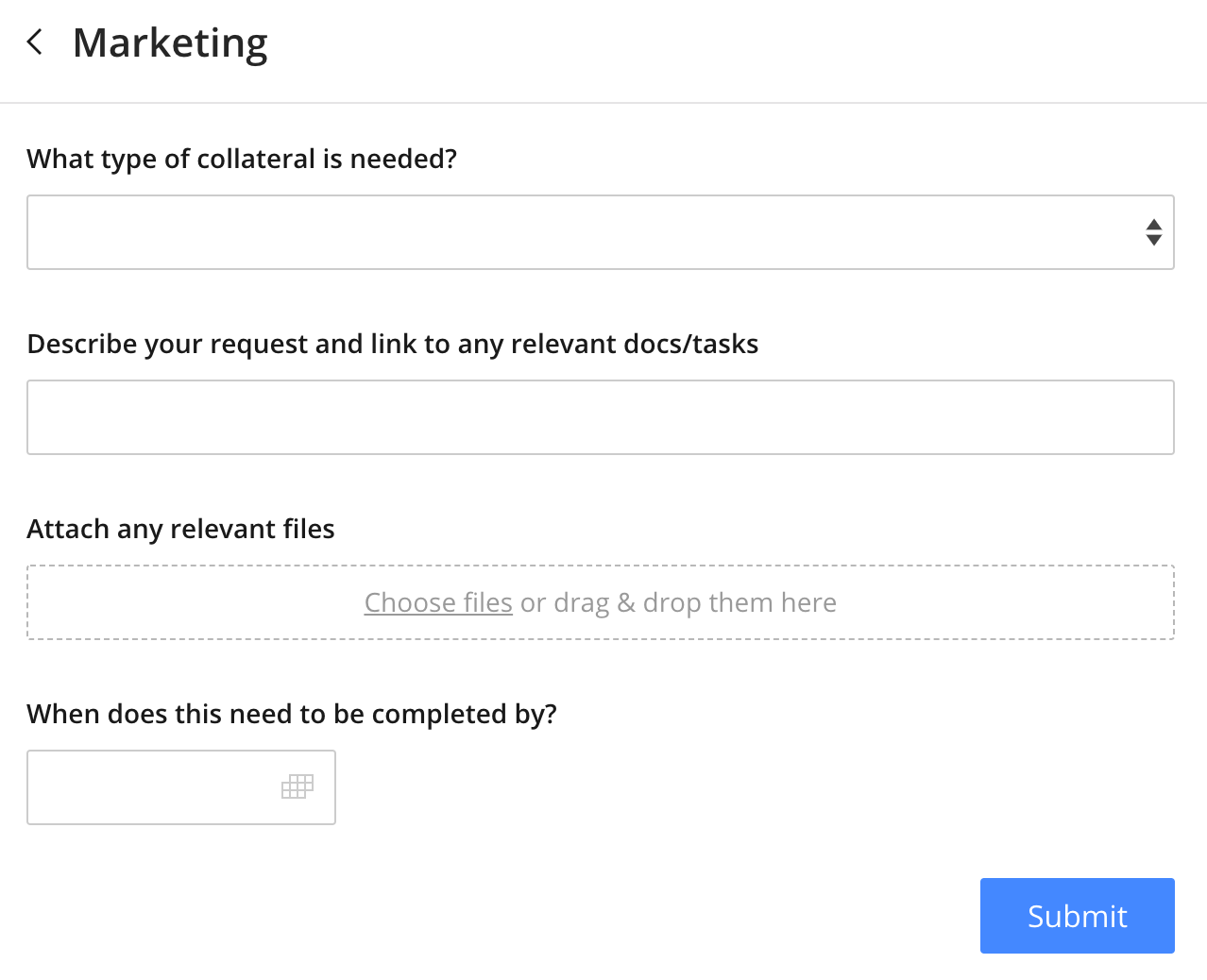Select the Marketing form tab area
This screenshot has height=980, width=1207.
click(x=170, y=42)
